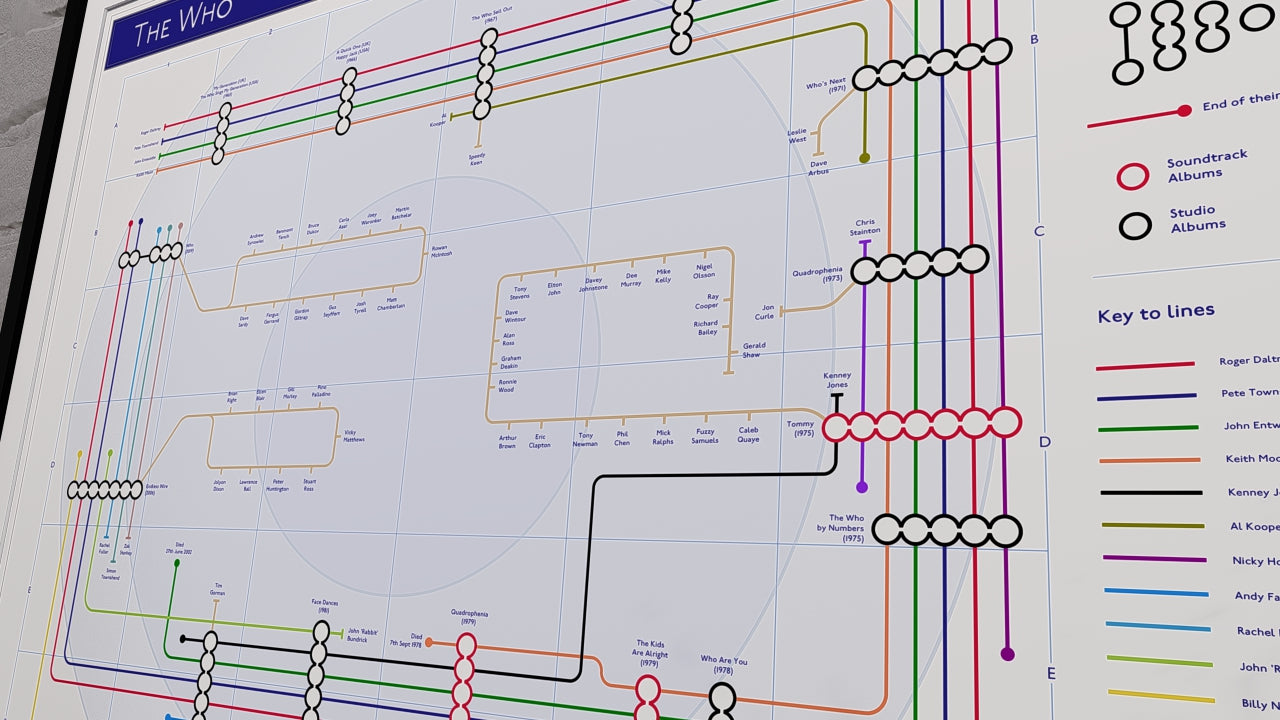This screenshot has width=1280, height=720.
Task: Select The Who by Numbers station marker
Action: (945, 530)
